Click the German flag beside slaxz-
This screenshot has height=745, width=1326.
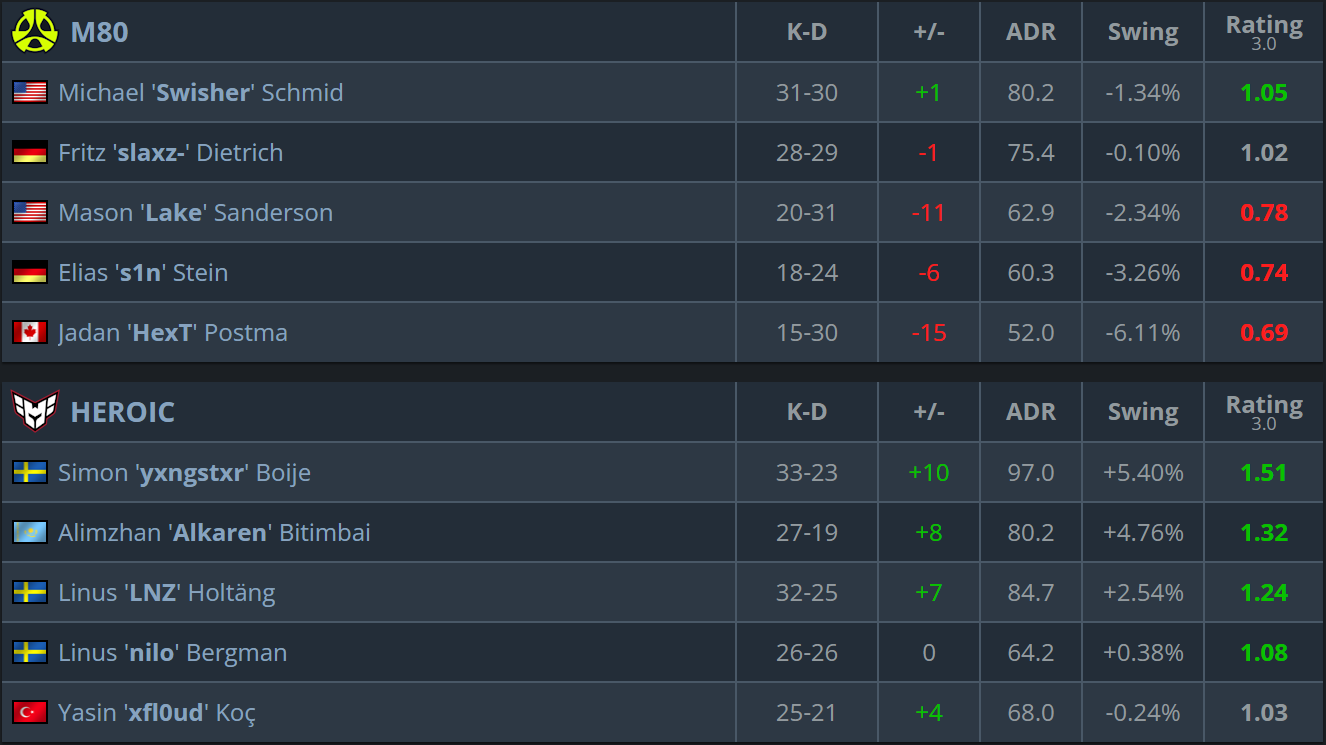[30, 152]
